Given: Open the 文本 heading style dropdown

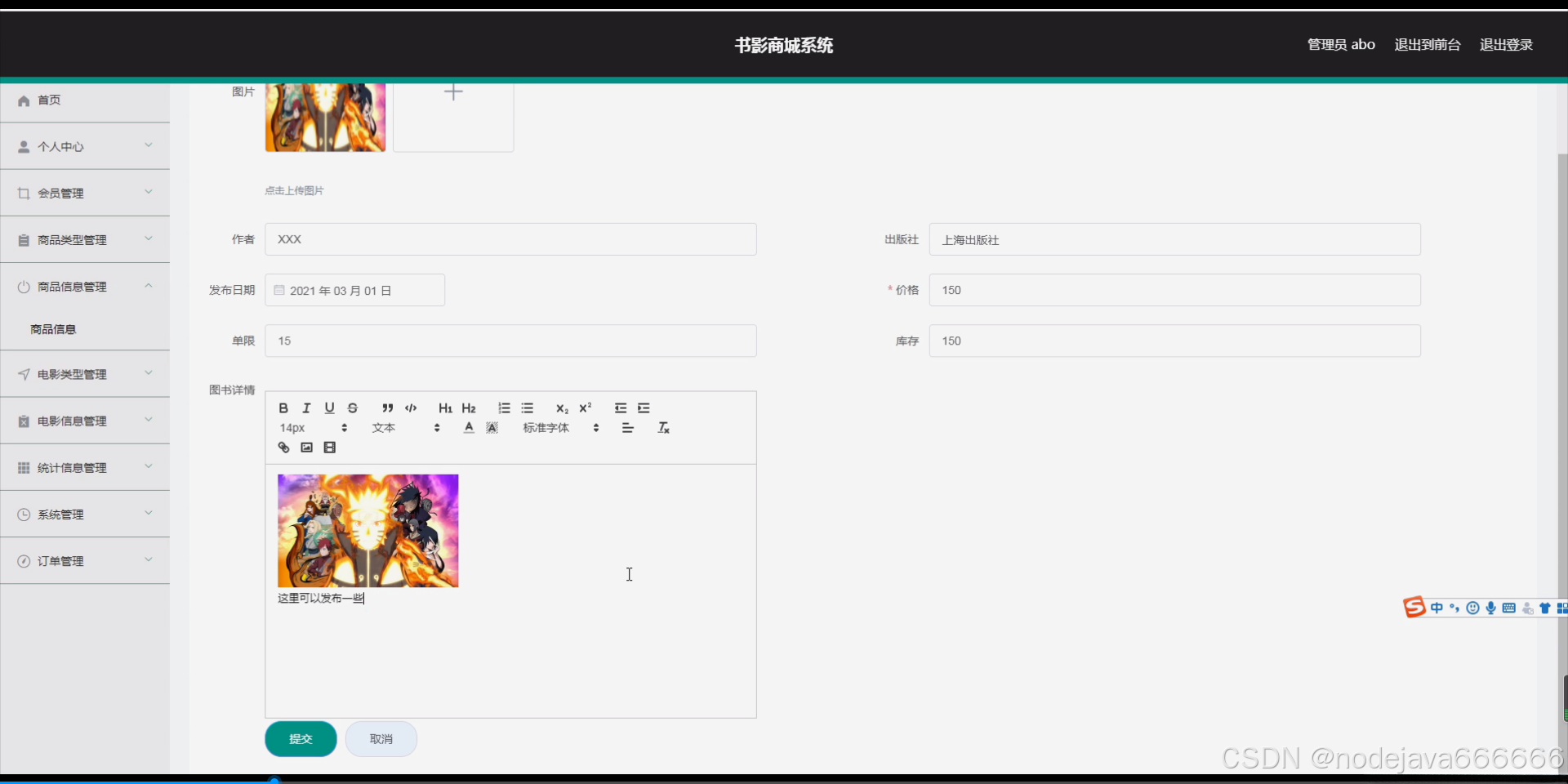Looking at the screenshot, I should coord(406,428).
